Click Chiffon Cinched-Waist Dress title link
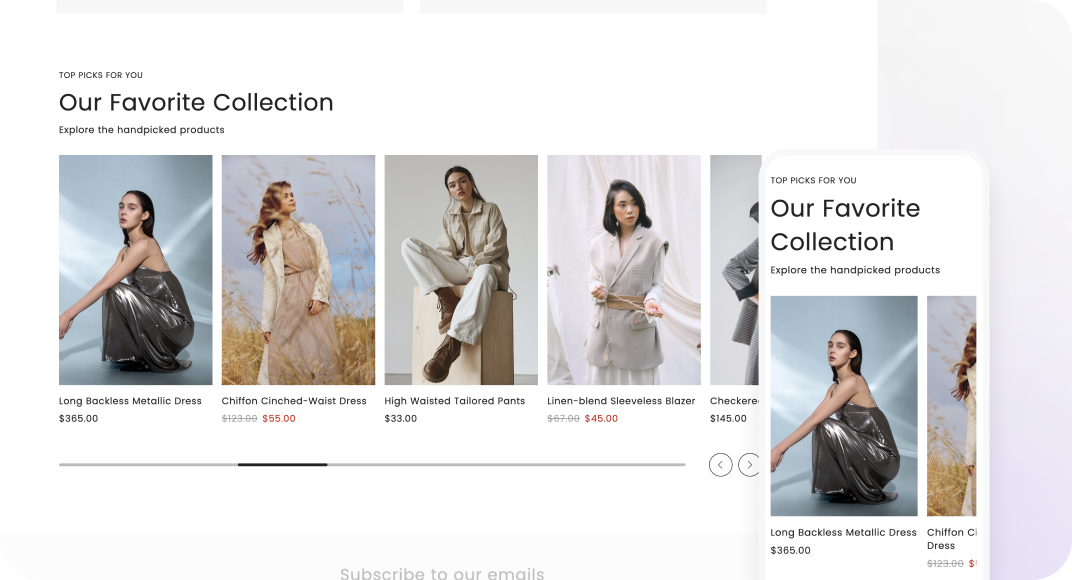 click(x=294, y=401)
